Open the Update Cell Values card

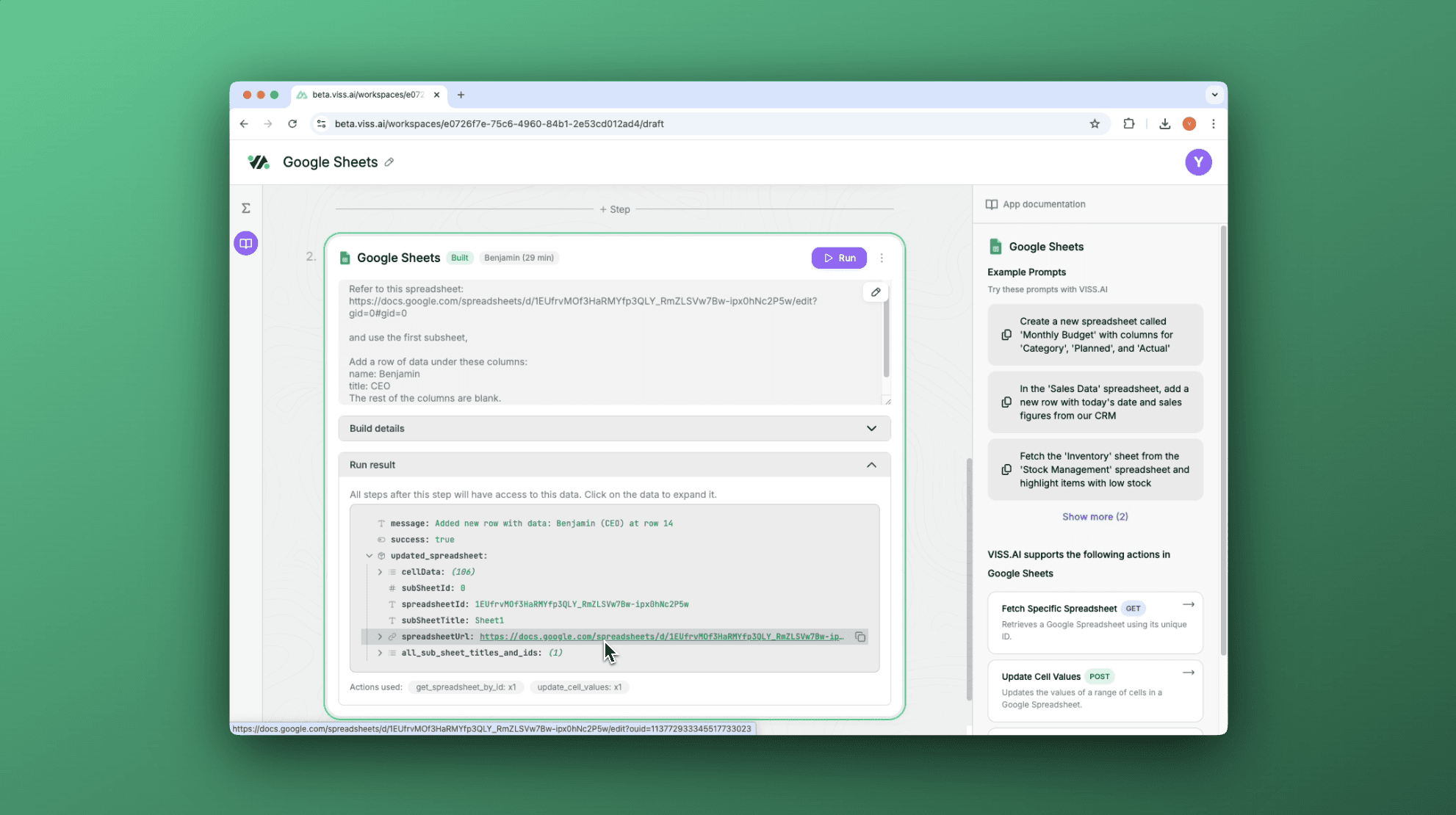point(1095,691)
